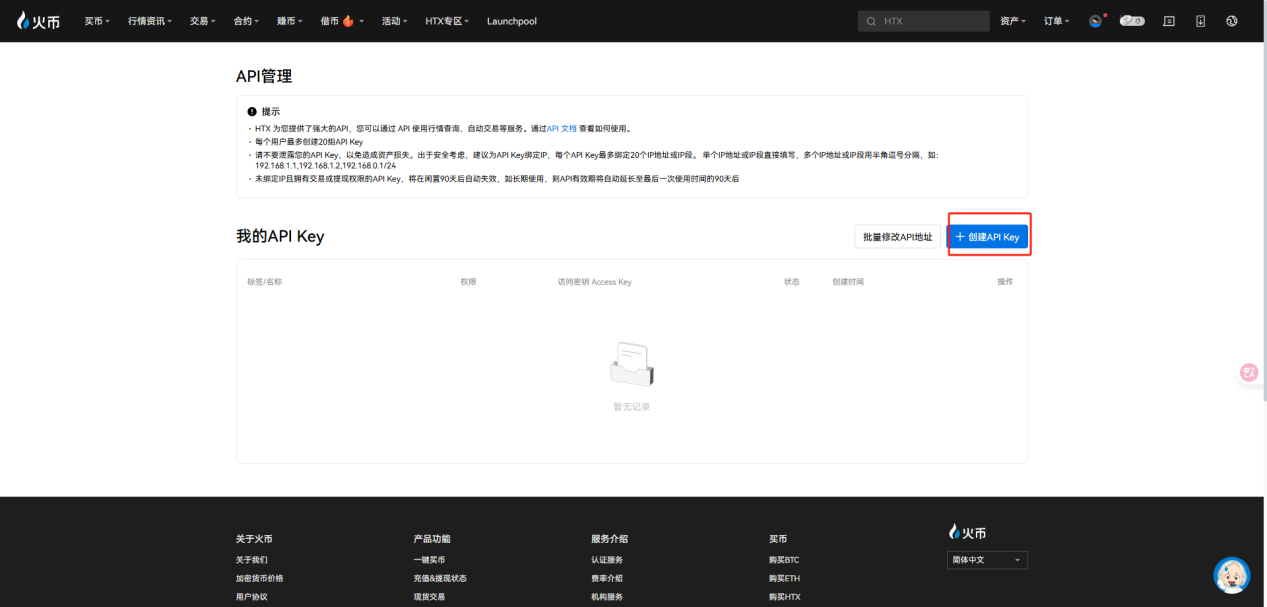Image resolution: width=1267 pixels, height=607 pixels.
Task: Click the 现货交易 footer link
Action: [x=429, y=597]
